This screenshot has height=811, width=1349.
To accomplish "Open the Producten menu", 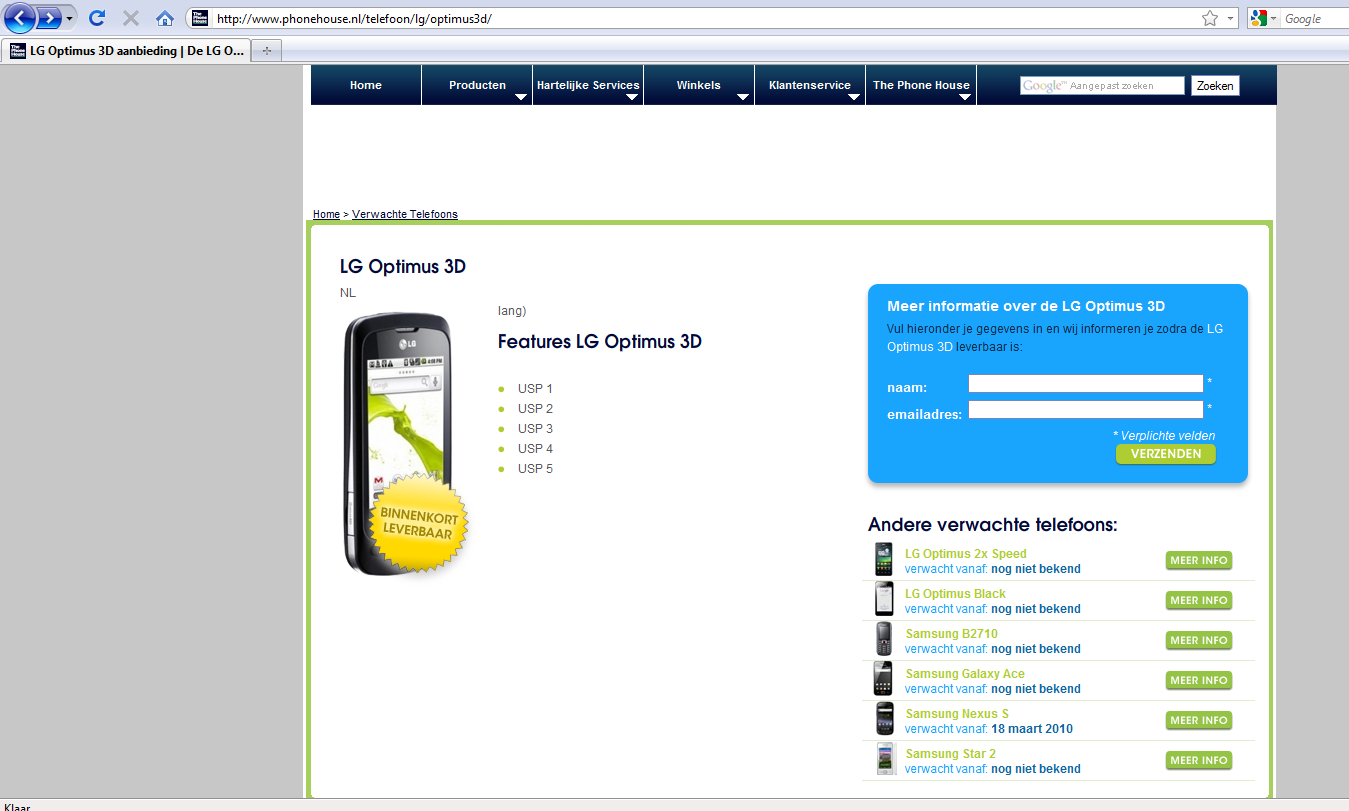I will pyautogui.click(x=477, y=85).
